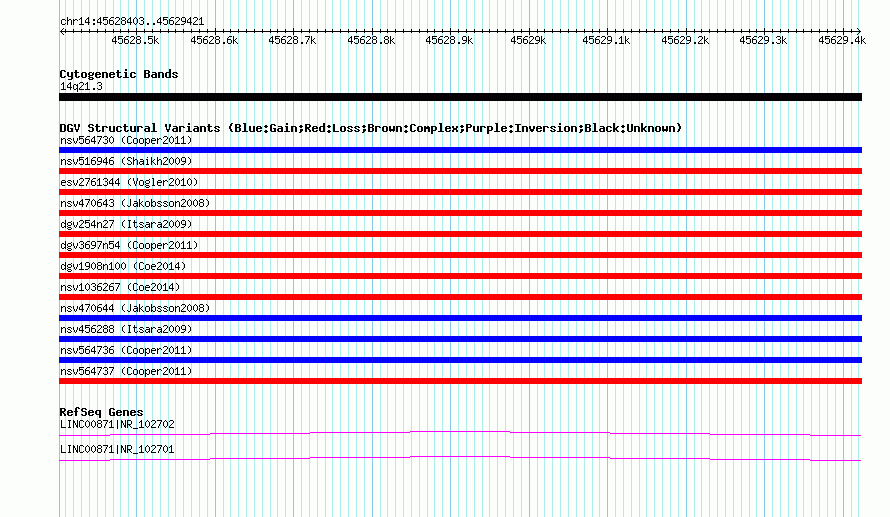Select the nsv1036267 (Coe2014) red bar
This screenshot has width=890, height=517.
[460, 297]
